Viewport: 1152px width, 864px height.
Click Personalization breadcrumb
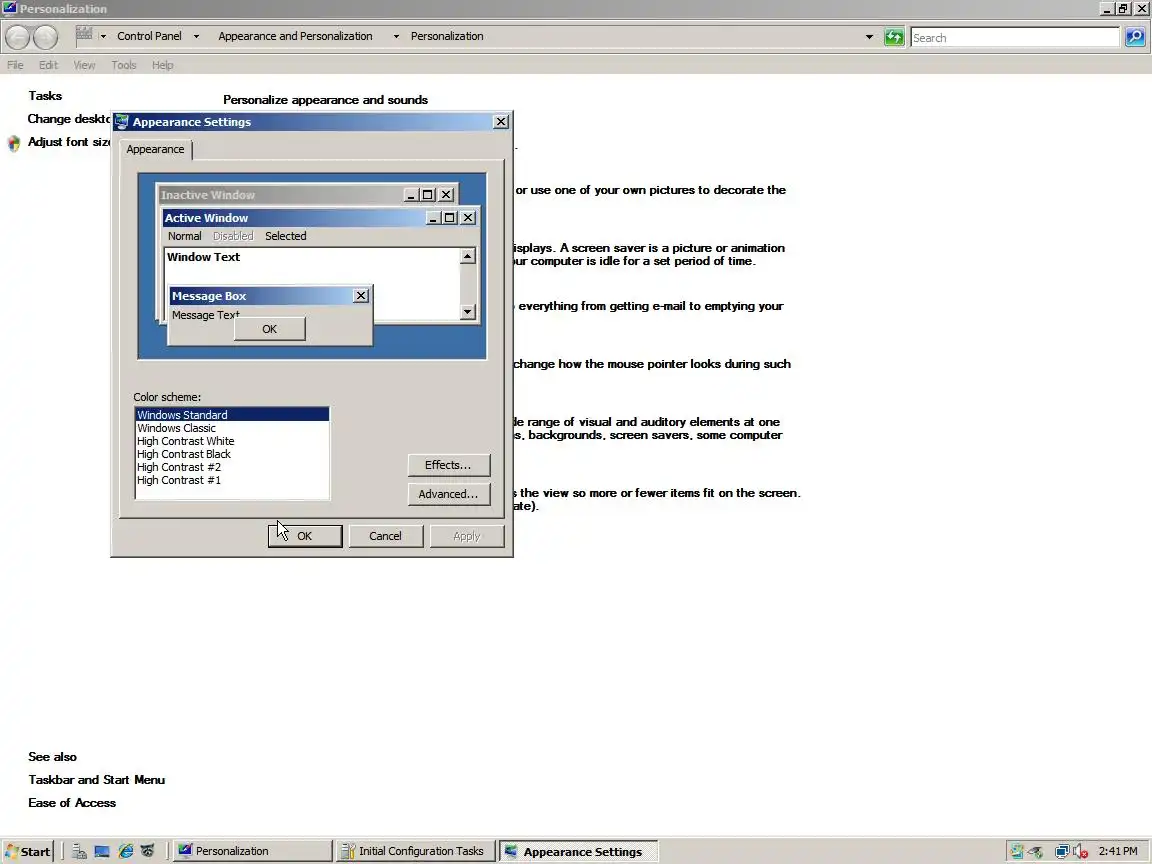click(447, 36)
